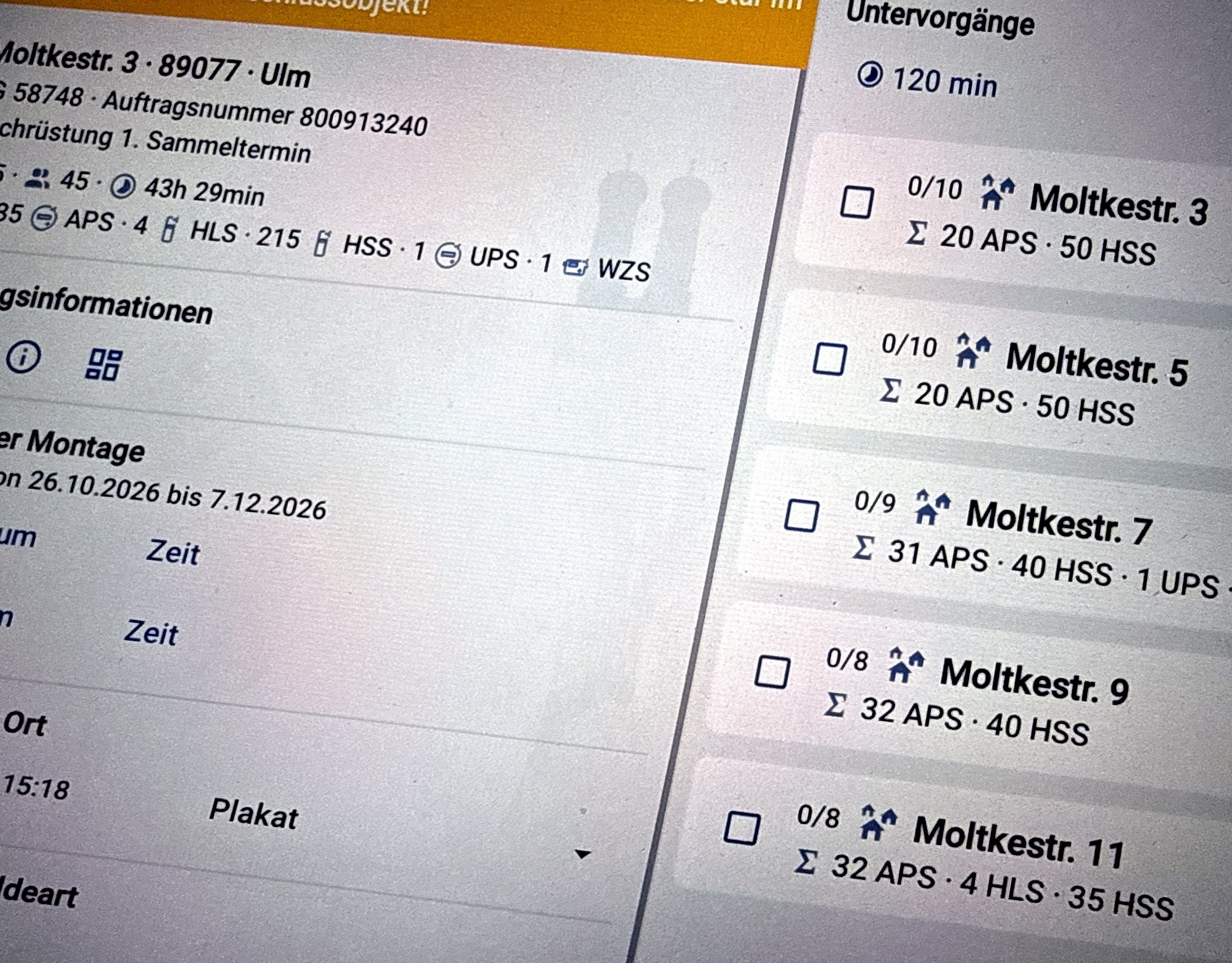The width and height of the screenshot is (1232, 963).
Task: Click the round UPS device icon
Action: click(448, 255)
